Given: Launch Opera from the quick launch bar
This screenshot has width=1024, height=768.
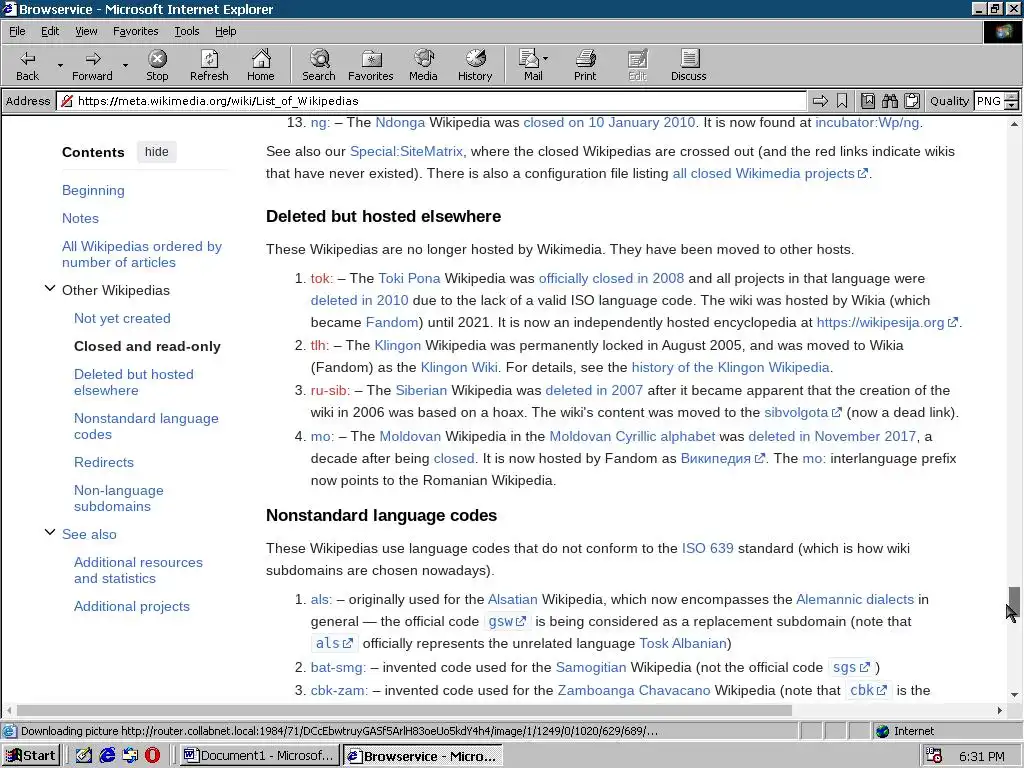Looking at the screenshot, I should tap(152, 756).
